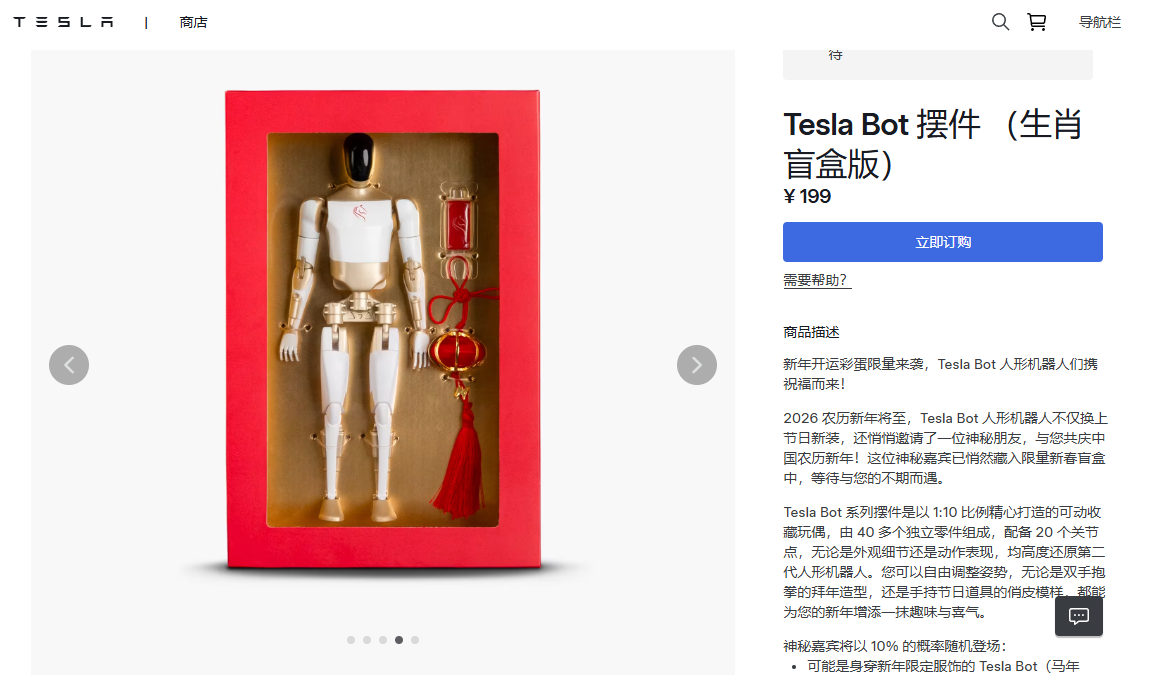Switch to the third carousel dot
The height and width of the screenshot is (675, 1150).
point(383,640)
